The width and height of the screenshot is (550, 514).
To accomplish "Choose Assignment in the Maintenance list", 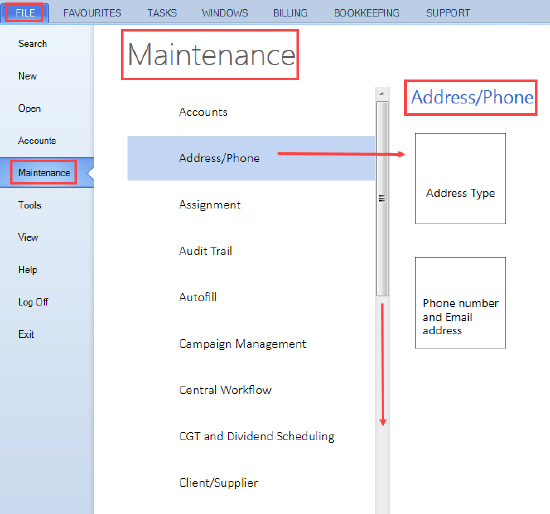I will coord(210,205).
